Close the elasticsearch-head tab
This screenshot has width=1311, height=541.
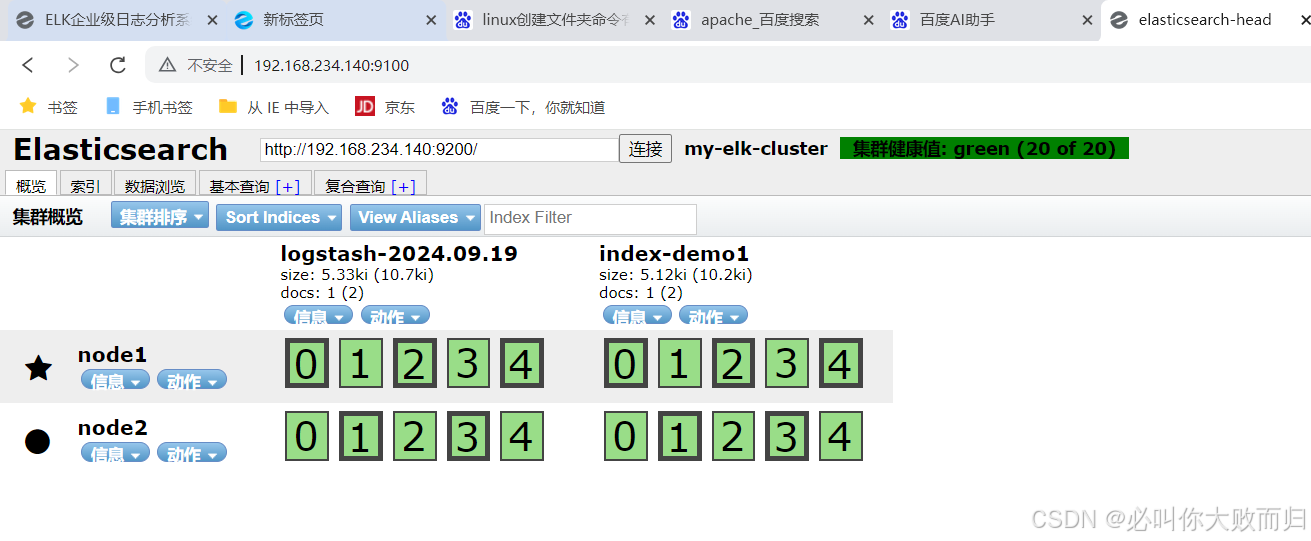click(1305, 20)
